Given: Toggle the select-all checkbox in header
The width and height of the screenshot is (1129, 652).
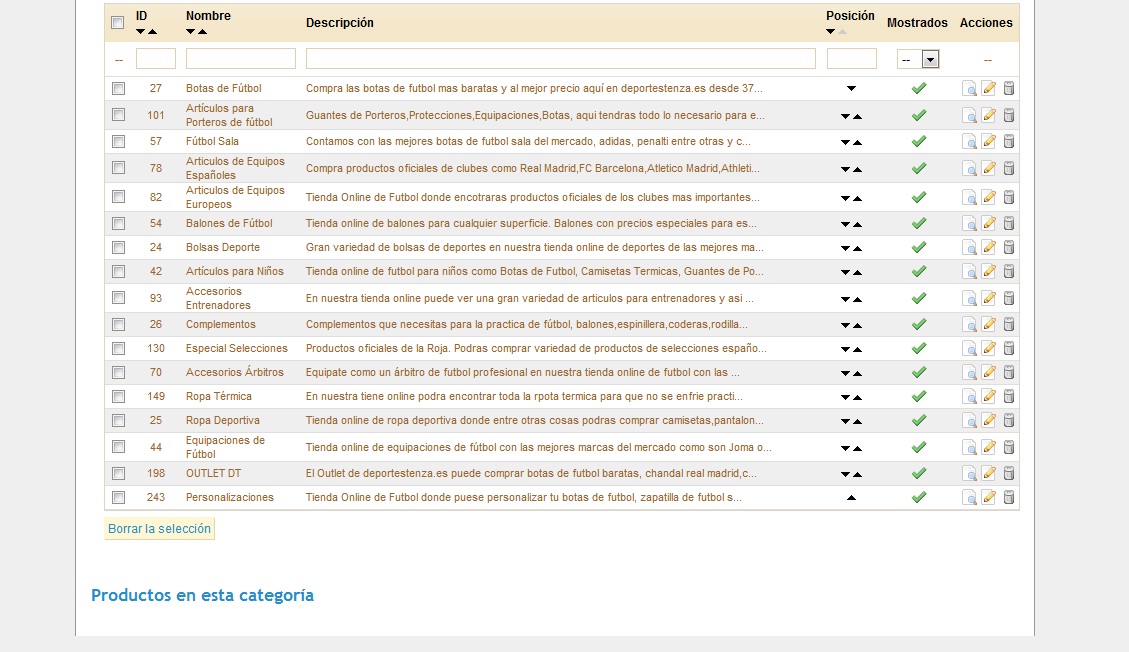Looking at the screenshot, I should click(117, 23).
